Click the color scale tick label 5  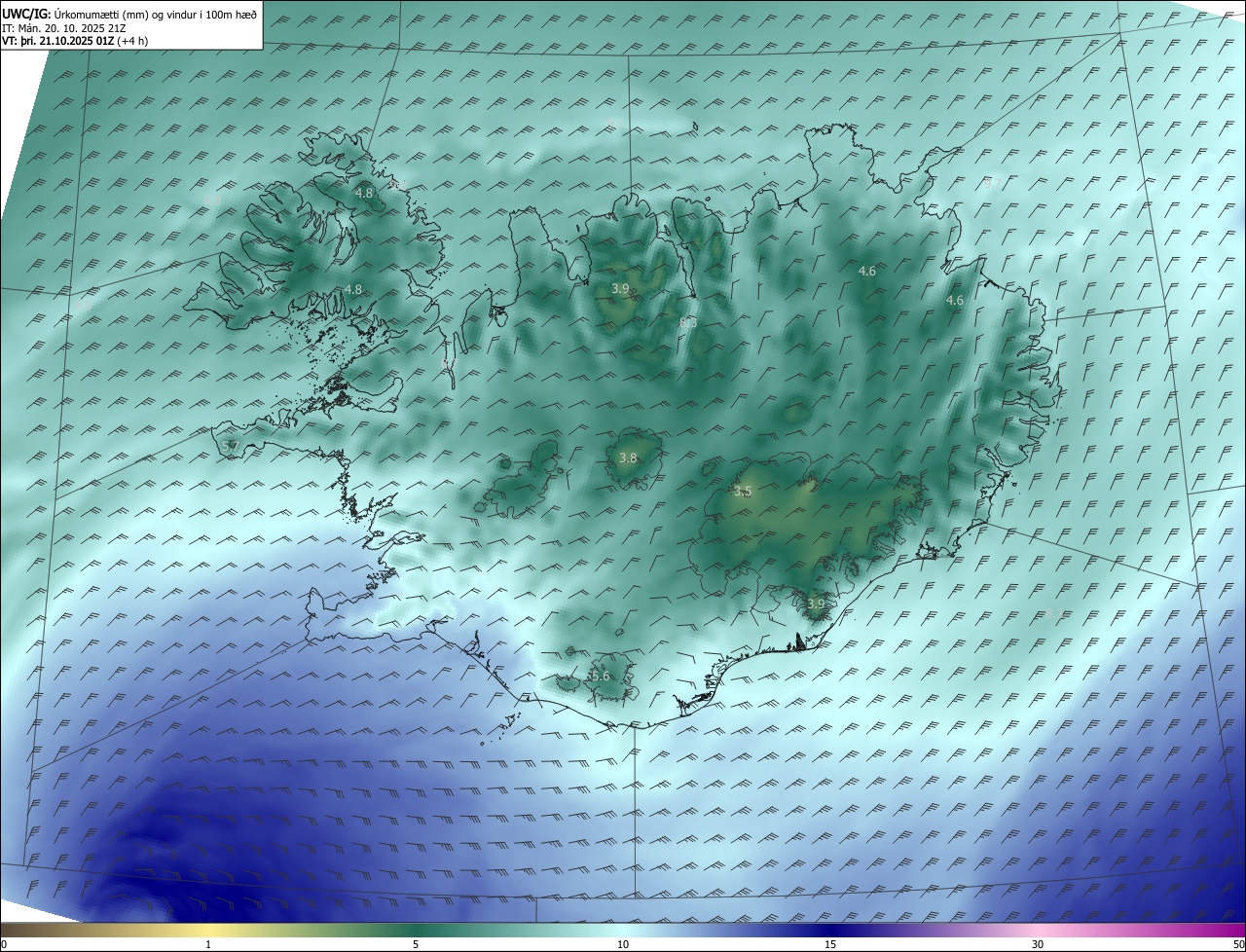416,944
